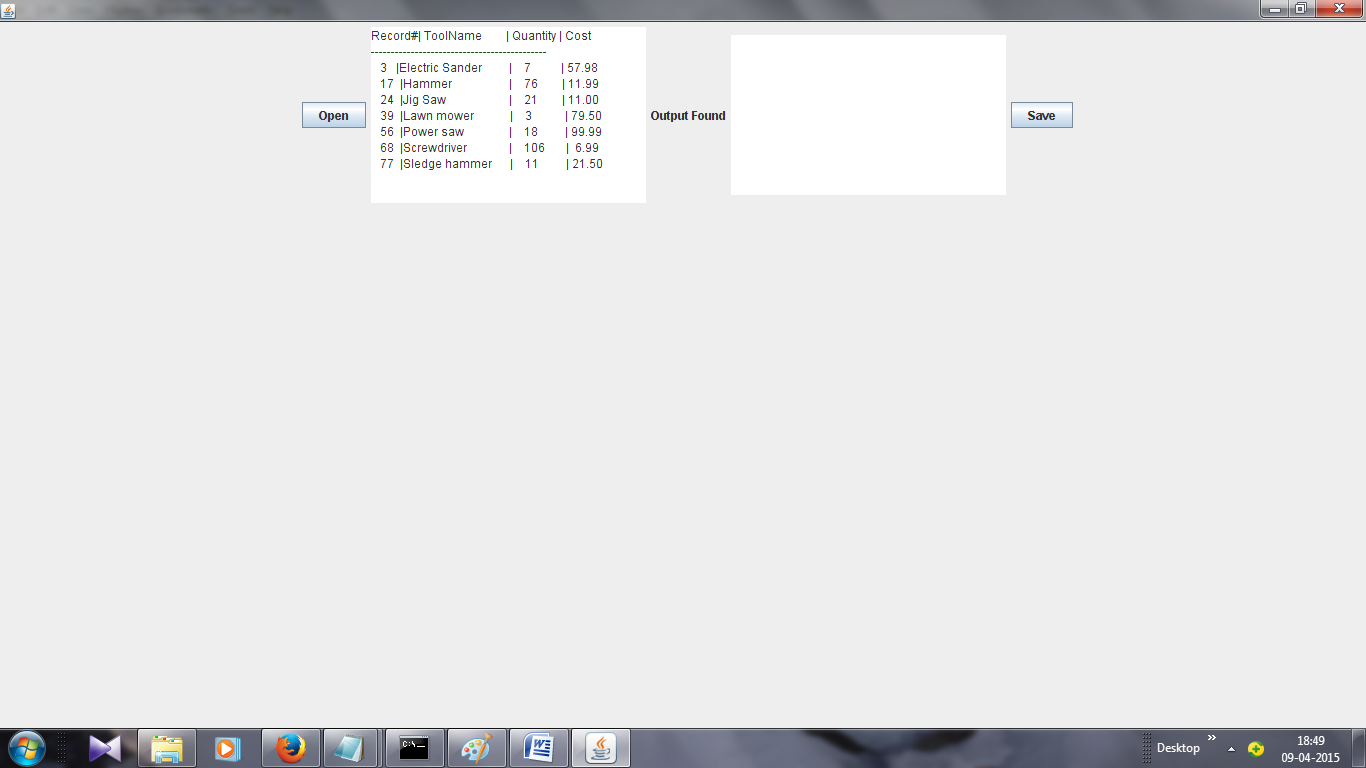The width and height of the screenshot is (1366, 768).
Task: Launch Visual Studio from the taskbar
Action: point(105,748)
